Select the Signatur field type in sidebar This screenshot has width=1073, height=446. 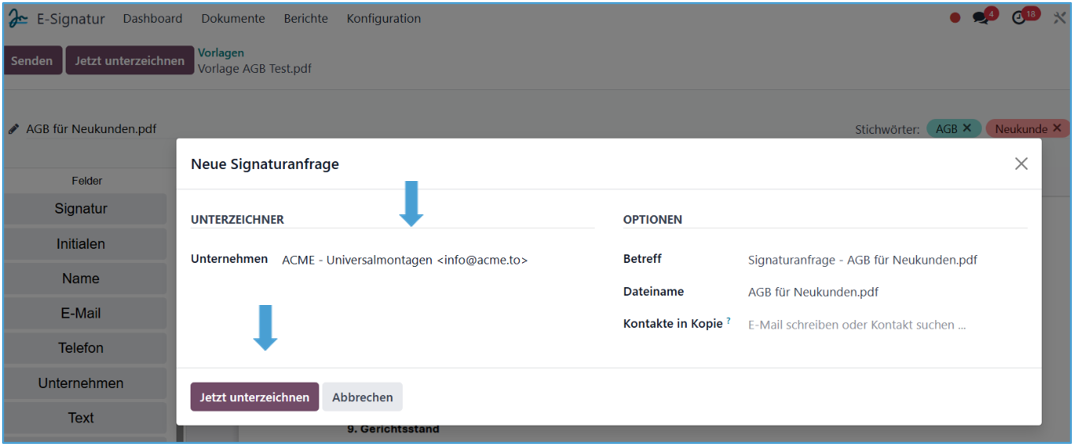coord(81,209)
